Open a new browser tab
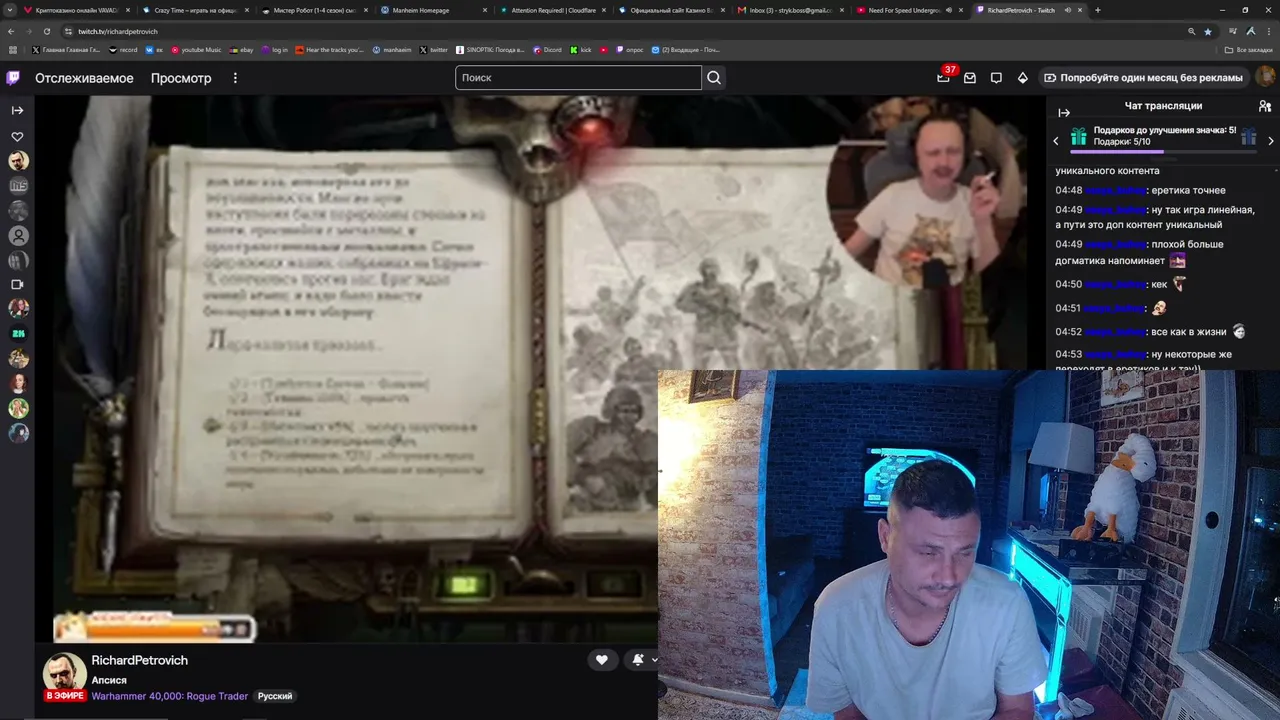Viewport: 1280px width, 720px height. coord(1097,10)
